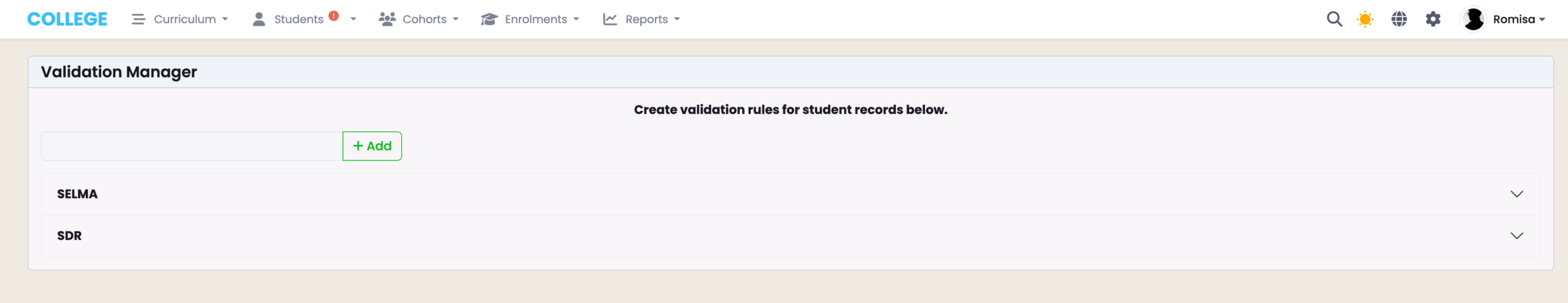This screenshot has height=303, width=1568.
Task: Click the Curriculum hamburger icon
Action: [x=138, y=19]
